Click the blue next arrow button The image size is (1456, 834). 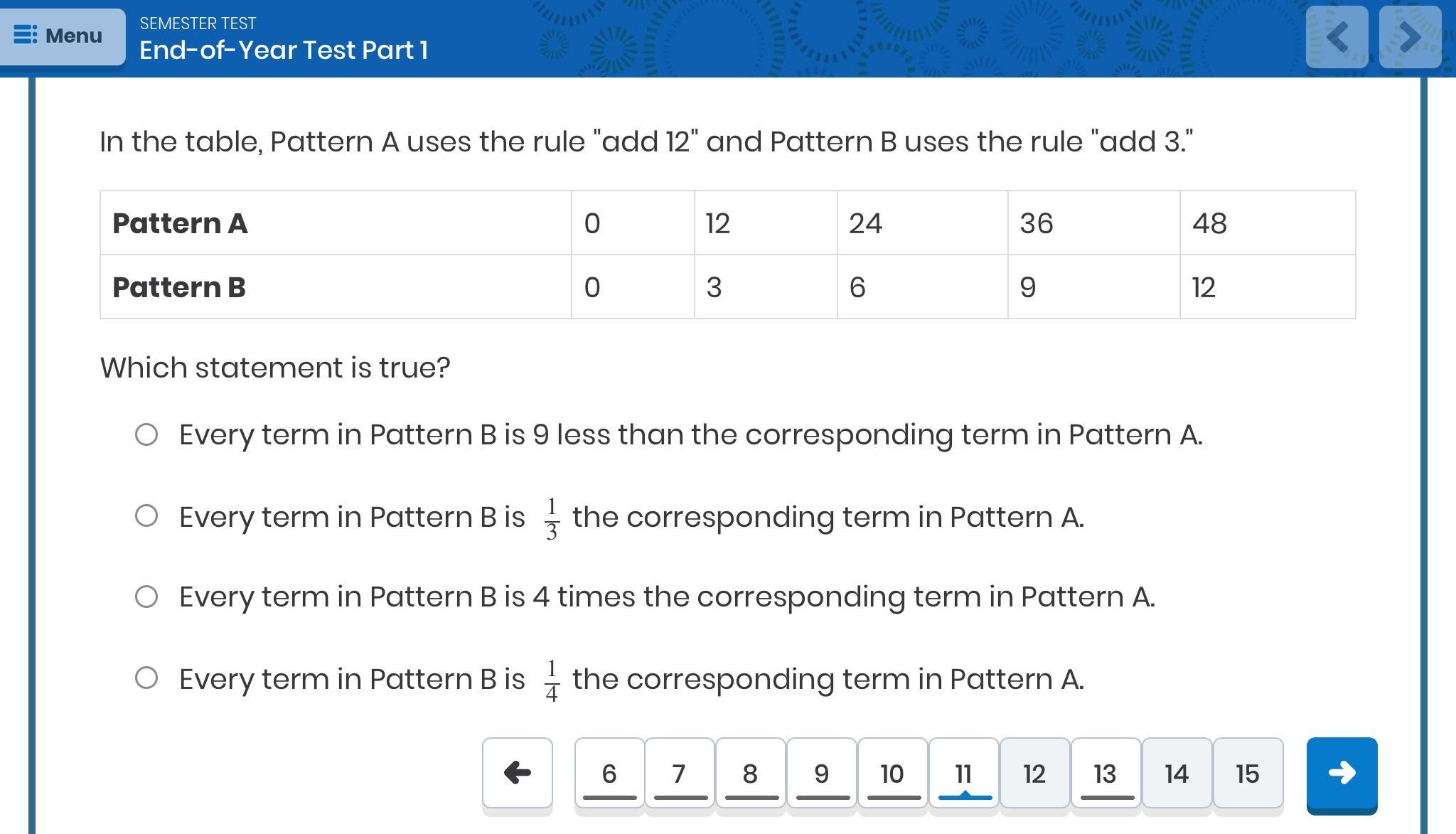pyautogui.click(x=1342, y=774)
